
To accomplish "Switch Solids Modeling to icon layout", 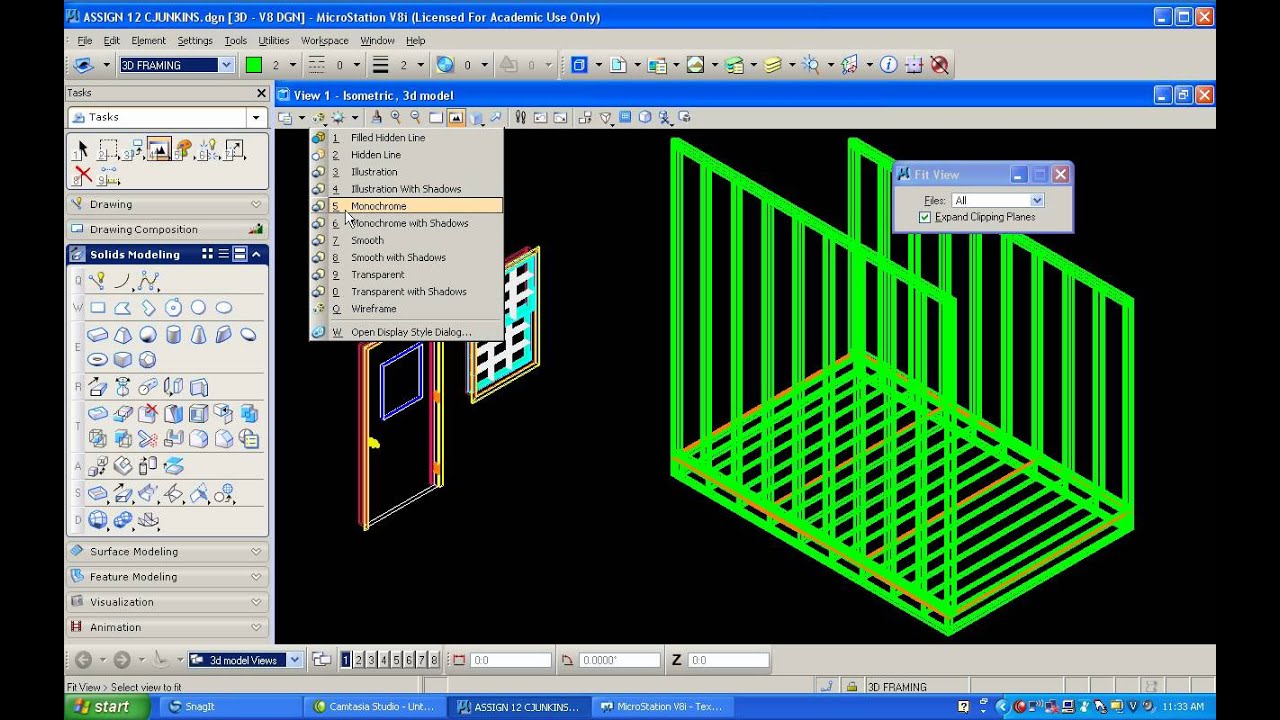I will (x=207, y=254).
